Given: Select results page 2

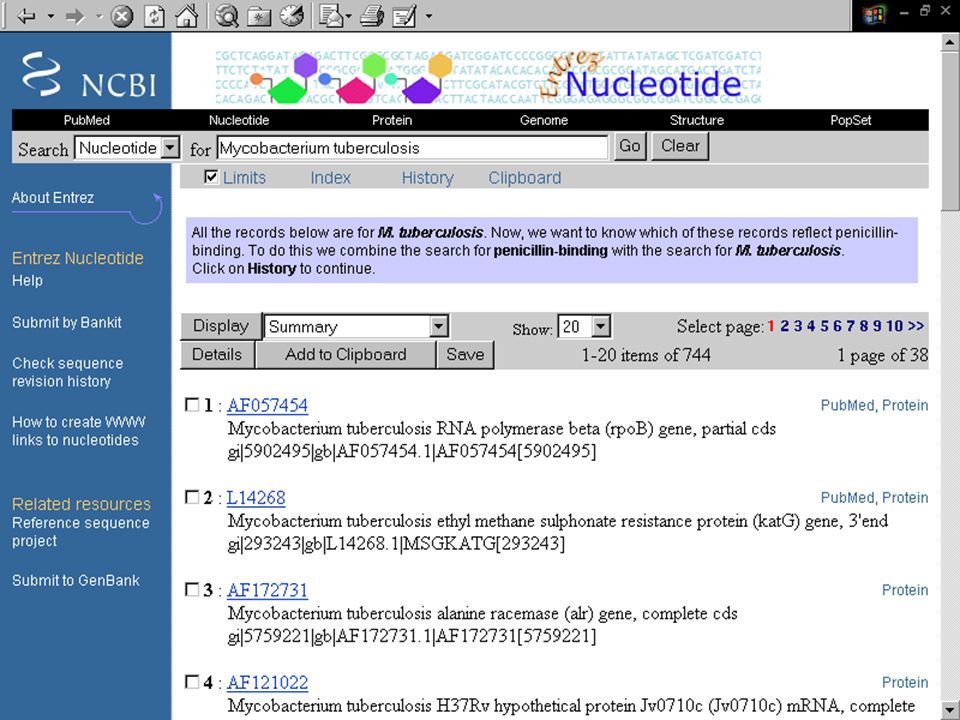Looking at the screenshot, I should (x=784, y=326).
